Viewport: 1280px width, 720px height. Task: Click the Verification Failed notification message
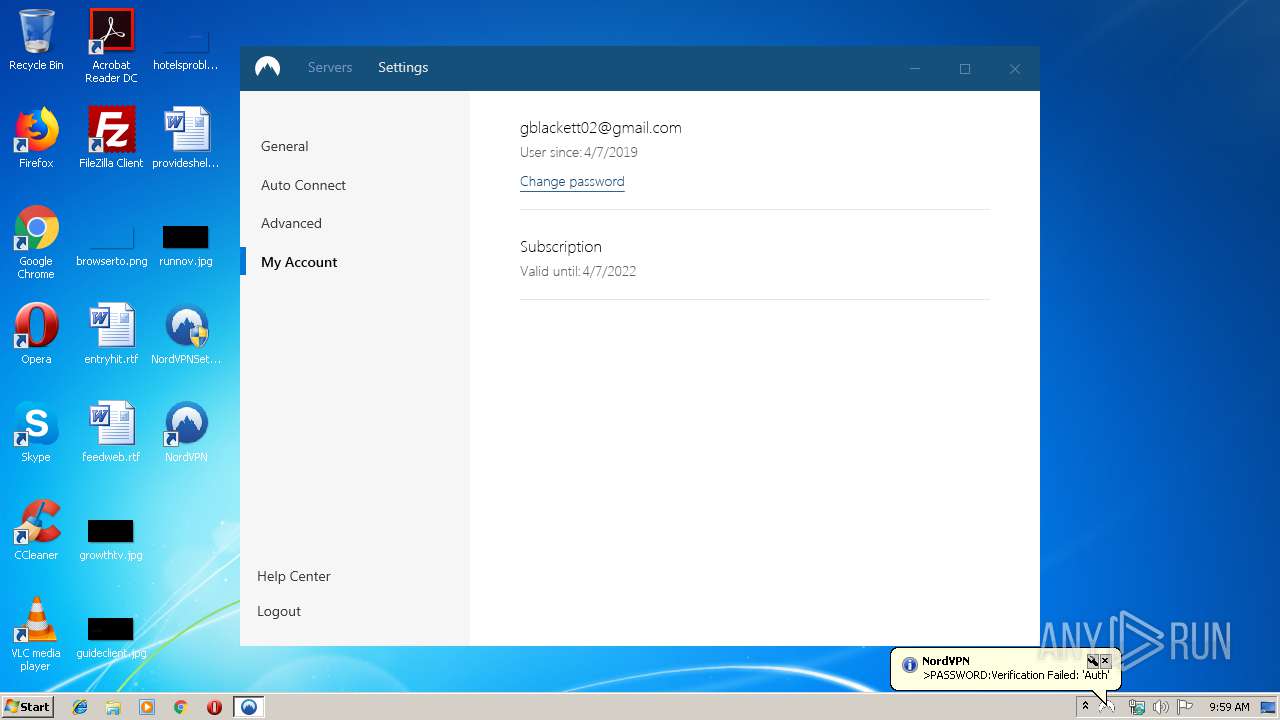tap(1015, 675)
